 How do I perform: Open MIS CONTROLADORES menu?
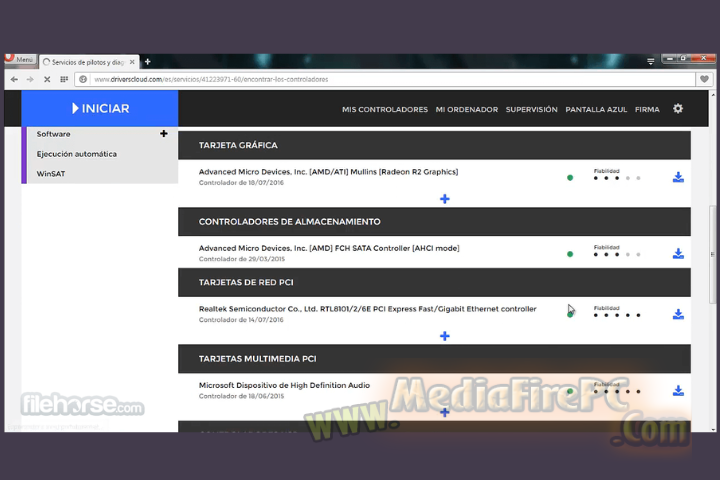385,109
